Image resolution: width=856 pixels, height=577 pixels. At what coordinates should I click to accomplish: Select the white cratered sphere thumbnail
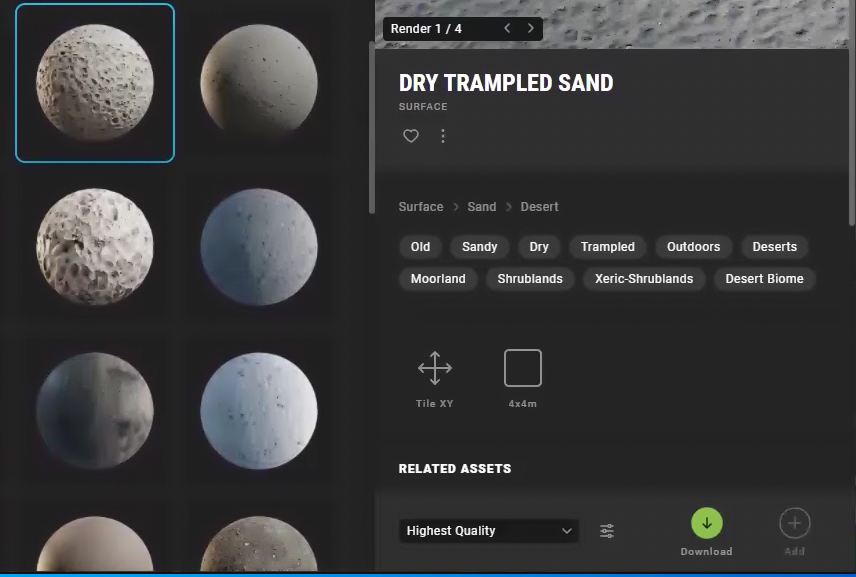point(95,247)
